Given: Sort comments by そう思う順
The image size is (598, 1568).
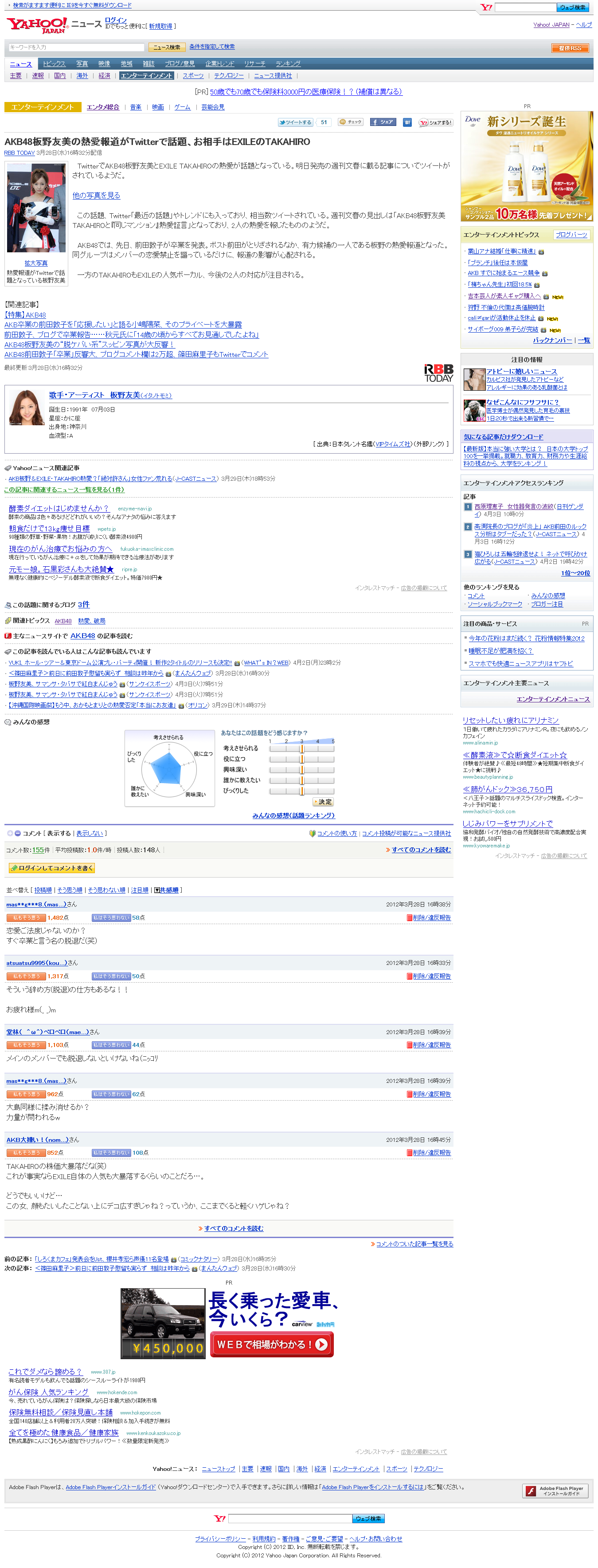Looking at the screenshot, I should coord(69,890).
